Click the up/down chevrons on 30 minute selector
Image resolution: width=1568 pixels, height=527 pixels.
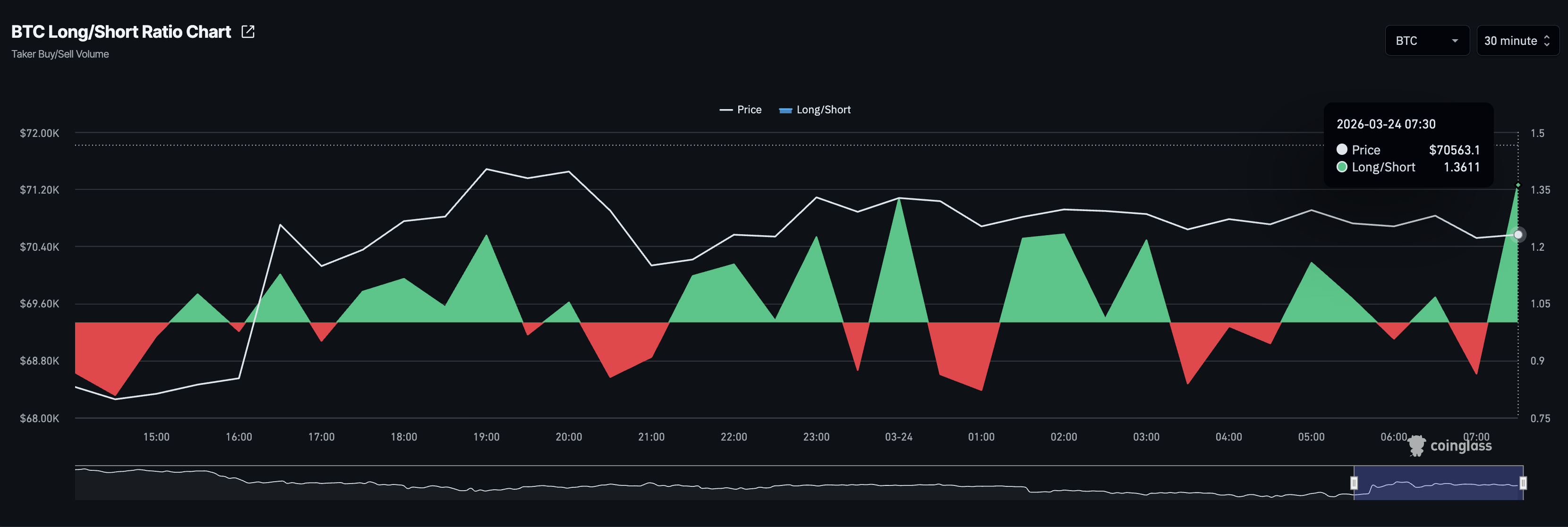click(1547, 41)
